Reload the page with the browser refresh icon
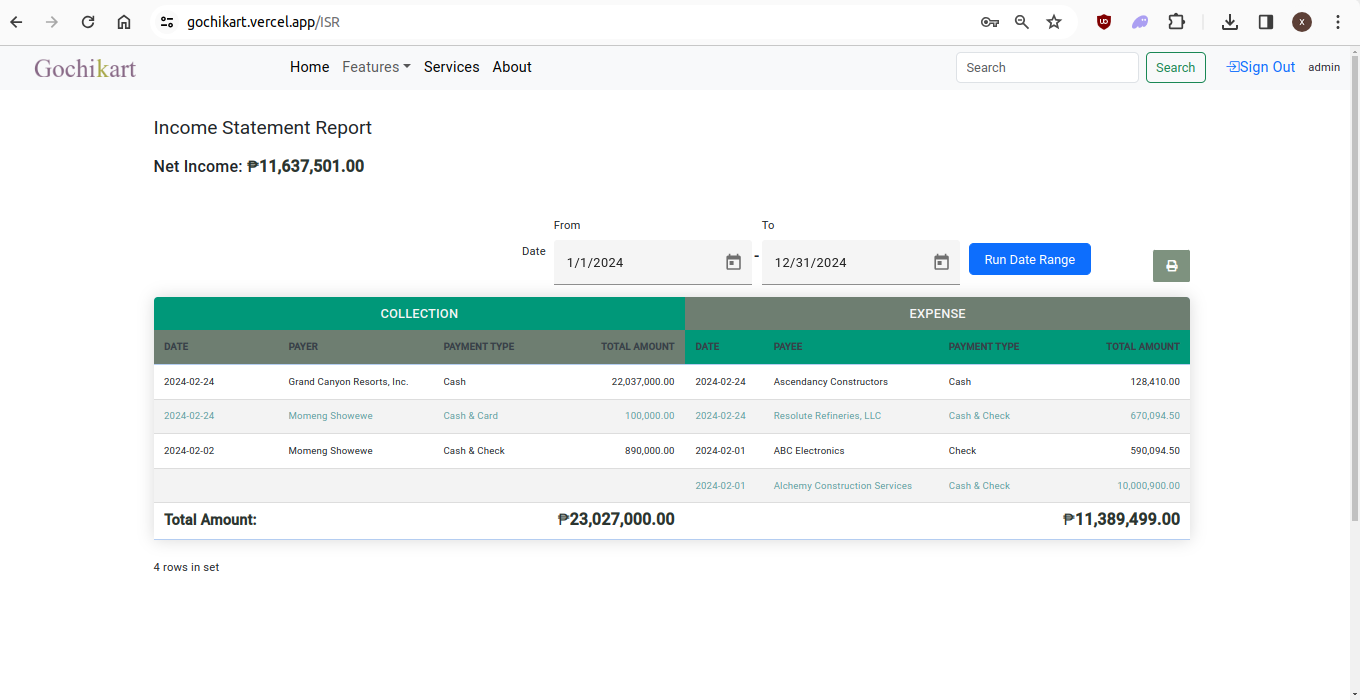Viewport: 1360px width, 700px height. [88, 22]
